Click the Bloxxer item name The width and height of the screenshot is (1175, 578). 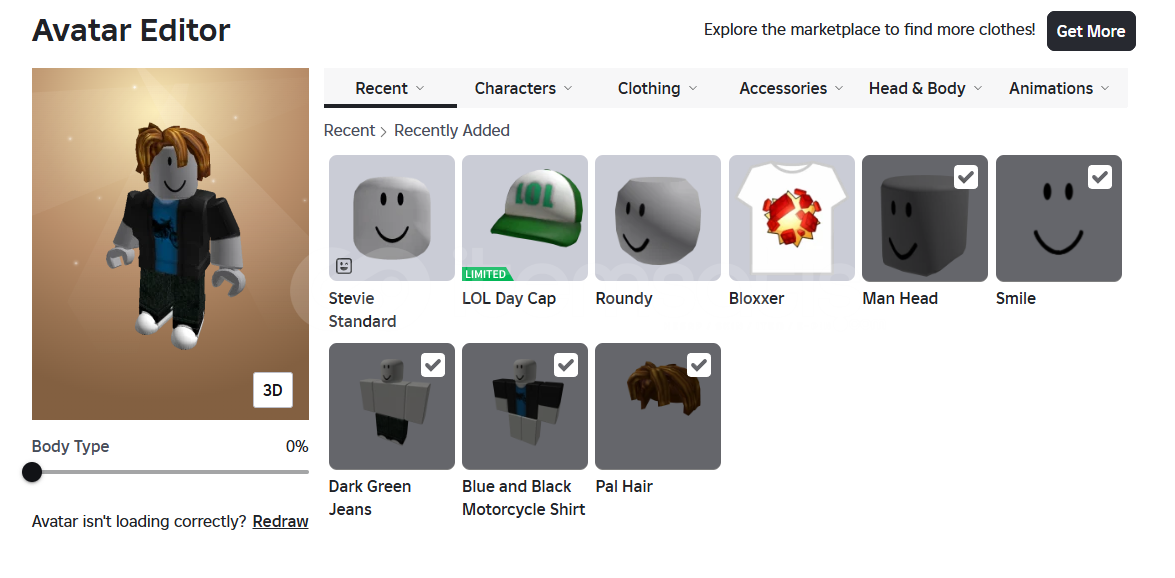point(757,298)
